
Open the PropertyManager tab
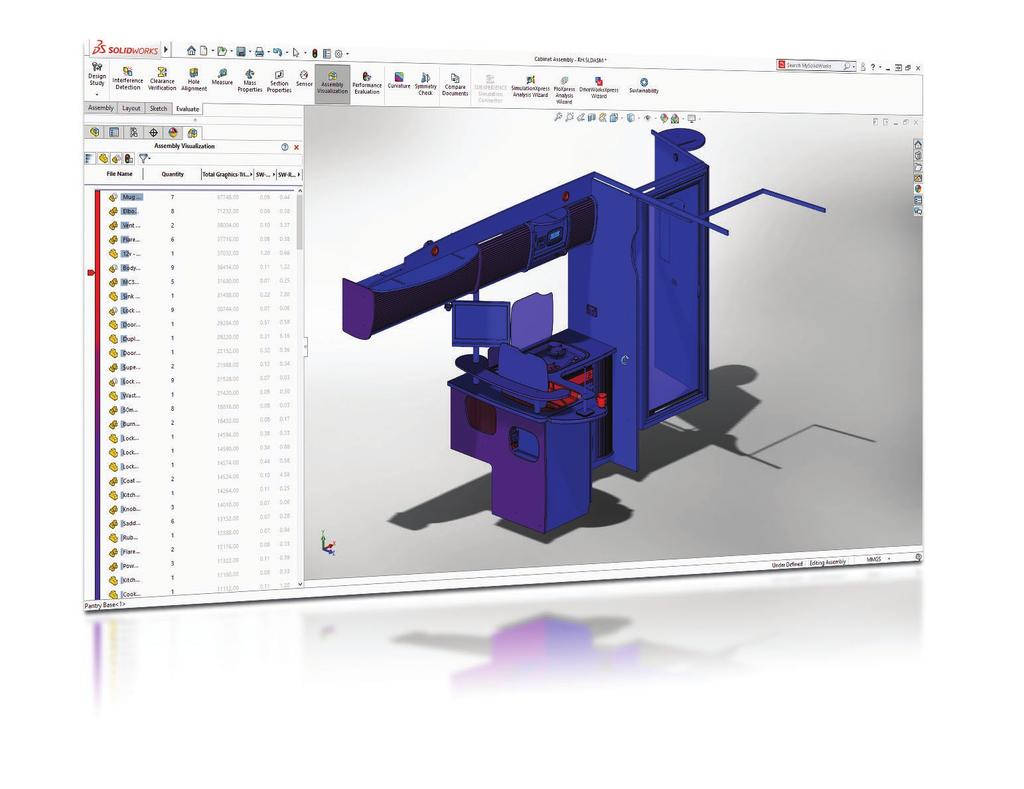pos(114,132)
